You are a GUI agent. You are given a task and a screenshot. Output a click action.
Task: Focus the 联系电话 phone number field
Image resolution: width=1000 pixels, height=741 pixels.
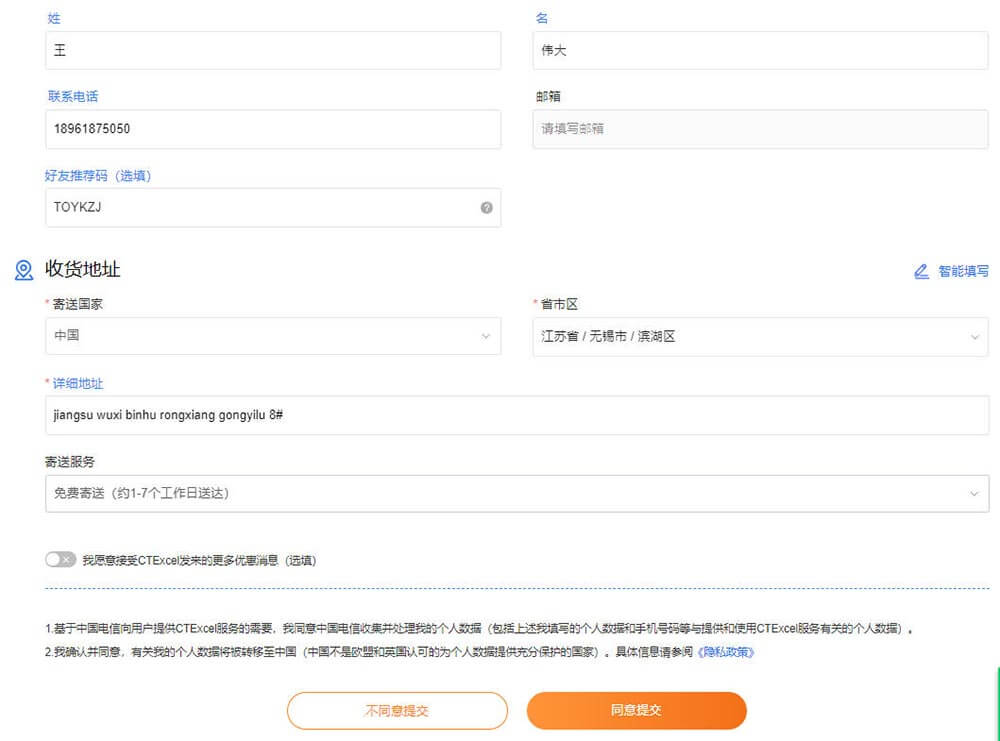272,129
